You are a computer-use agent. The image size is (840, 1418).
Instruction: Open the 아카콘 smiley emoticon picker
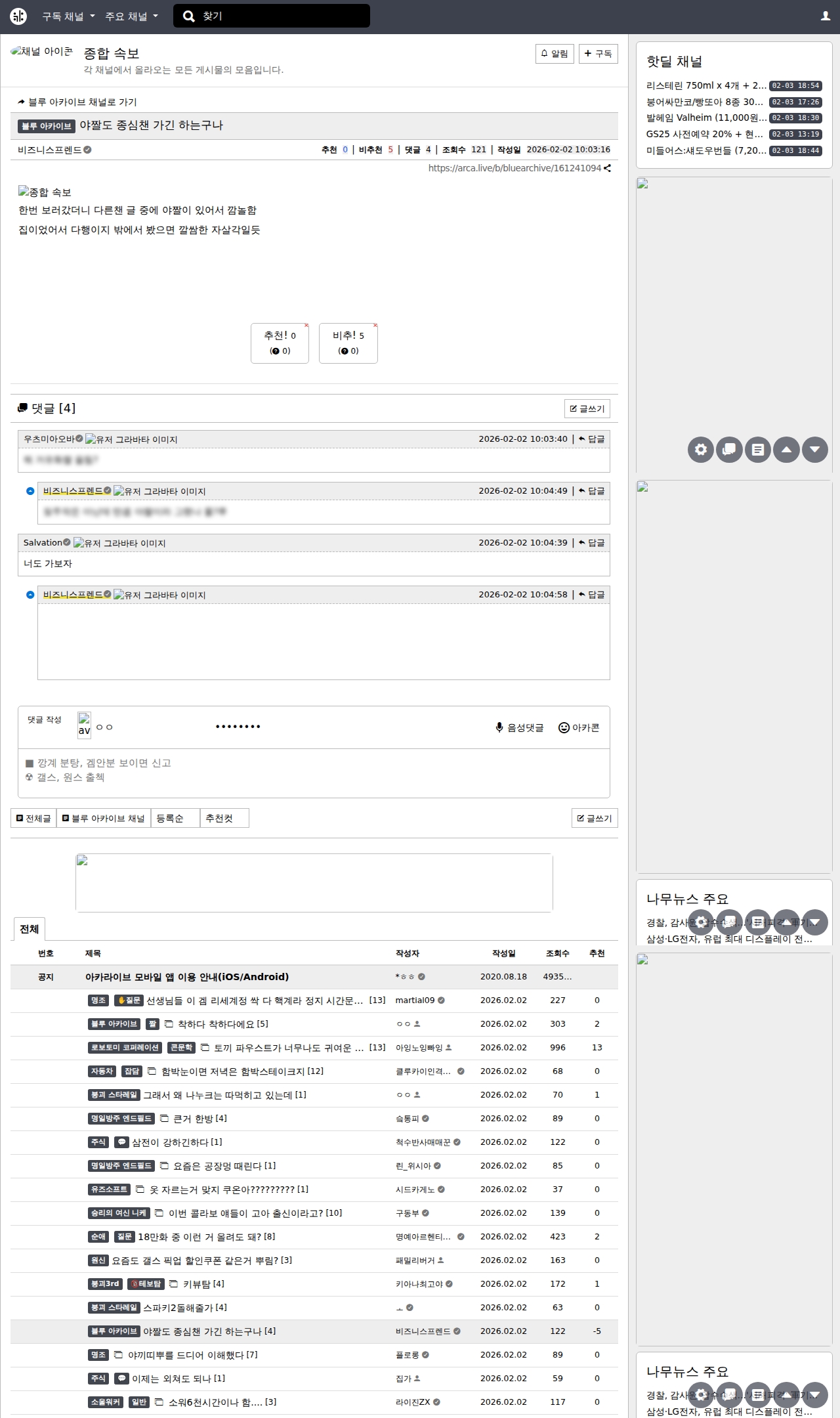(x=564, y=727)
